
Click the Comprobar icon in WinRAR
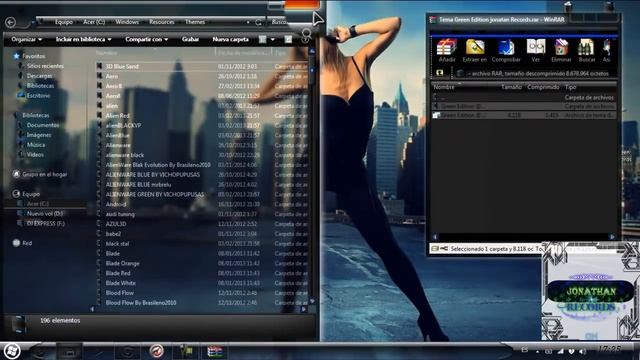tap(506, 51)
